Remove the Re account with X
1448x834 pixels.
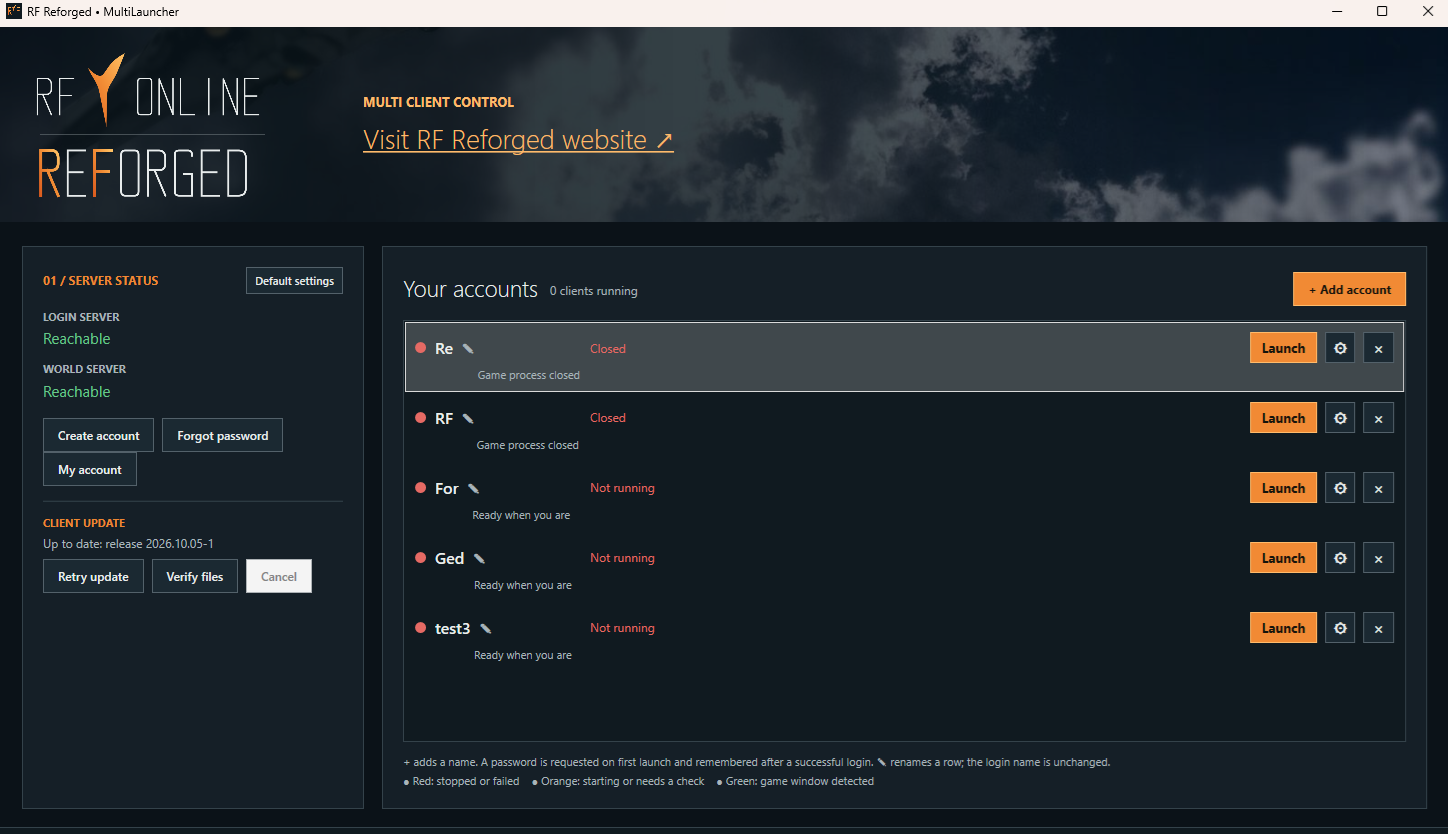coord(1378,348)
